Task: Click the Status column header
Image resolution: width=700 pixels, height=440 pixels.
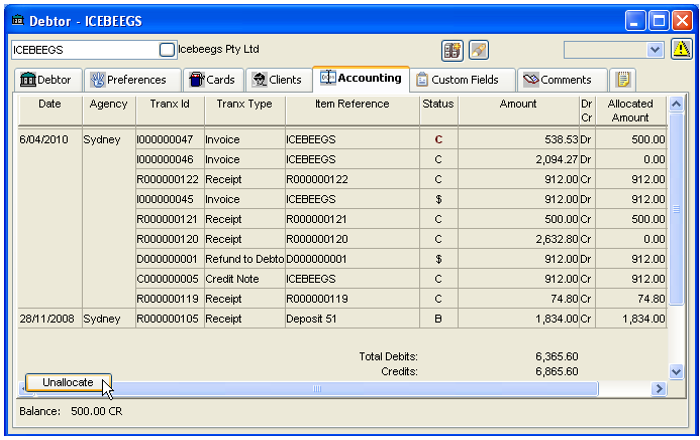Action: pos(438,111)
